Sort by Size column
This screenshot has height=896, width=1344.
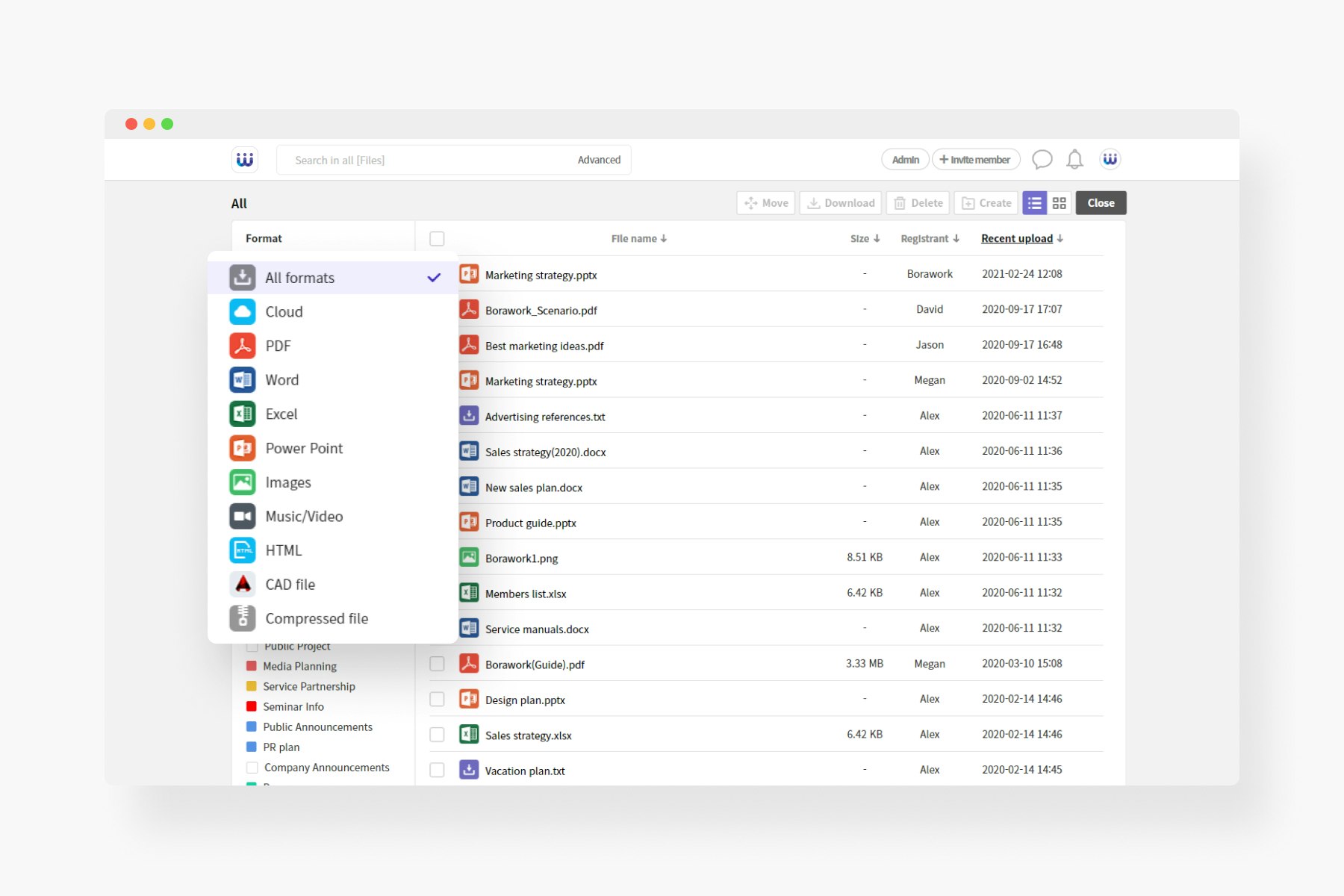(865, 239)
